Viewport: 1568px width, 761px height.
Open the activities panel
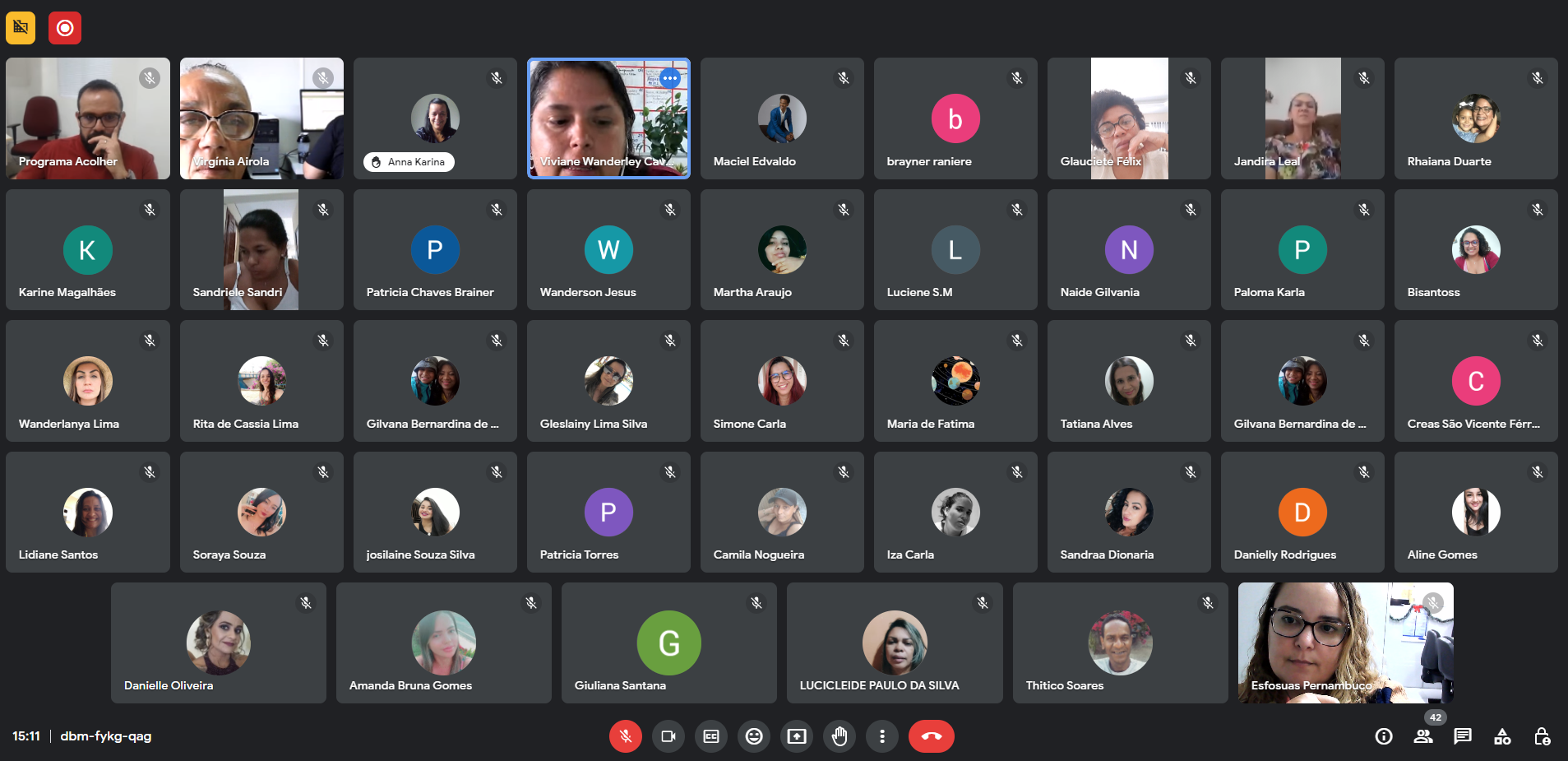(1502, 736)
